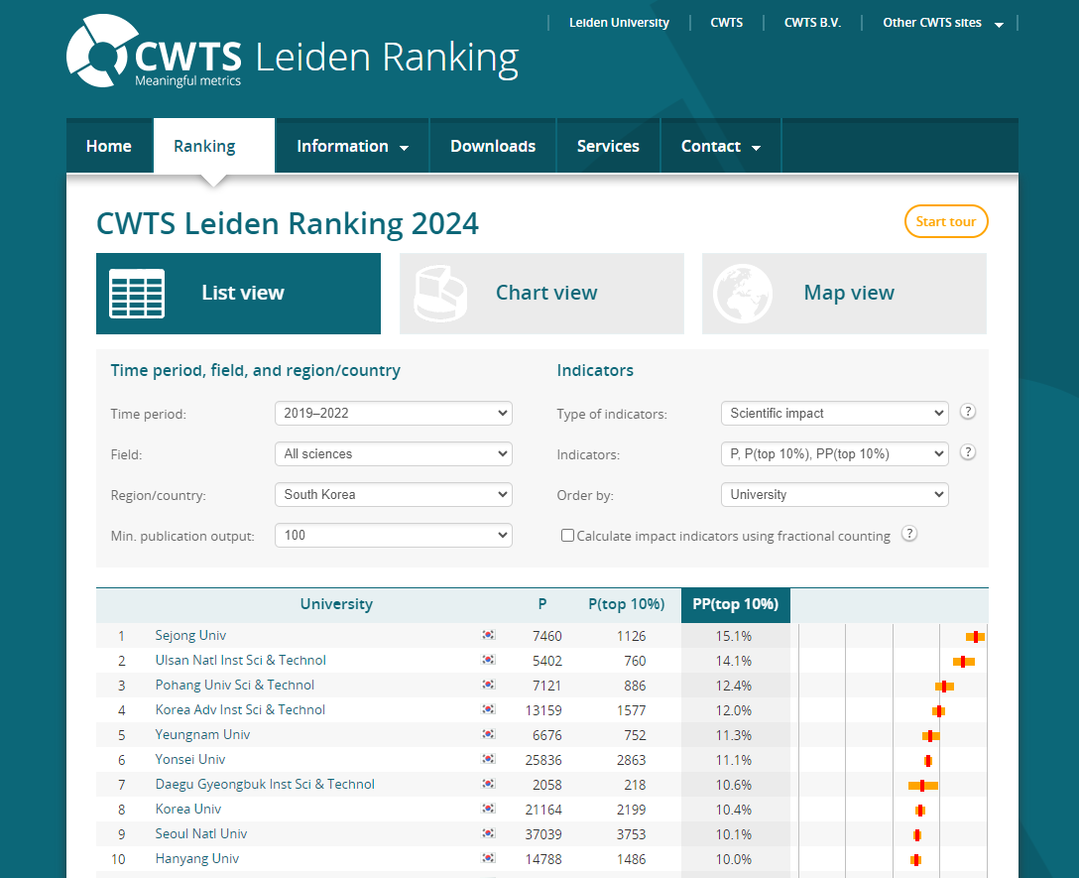Viewport: 1079px width, 878px height.
Task: Open the Yonsei Univ link
Action: click(190, 760)
